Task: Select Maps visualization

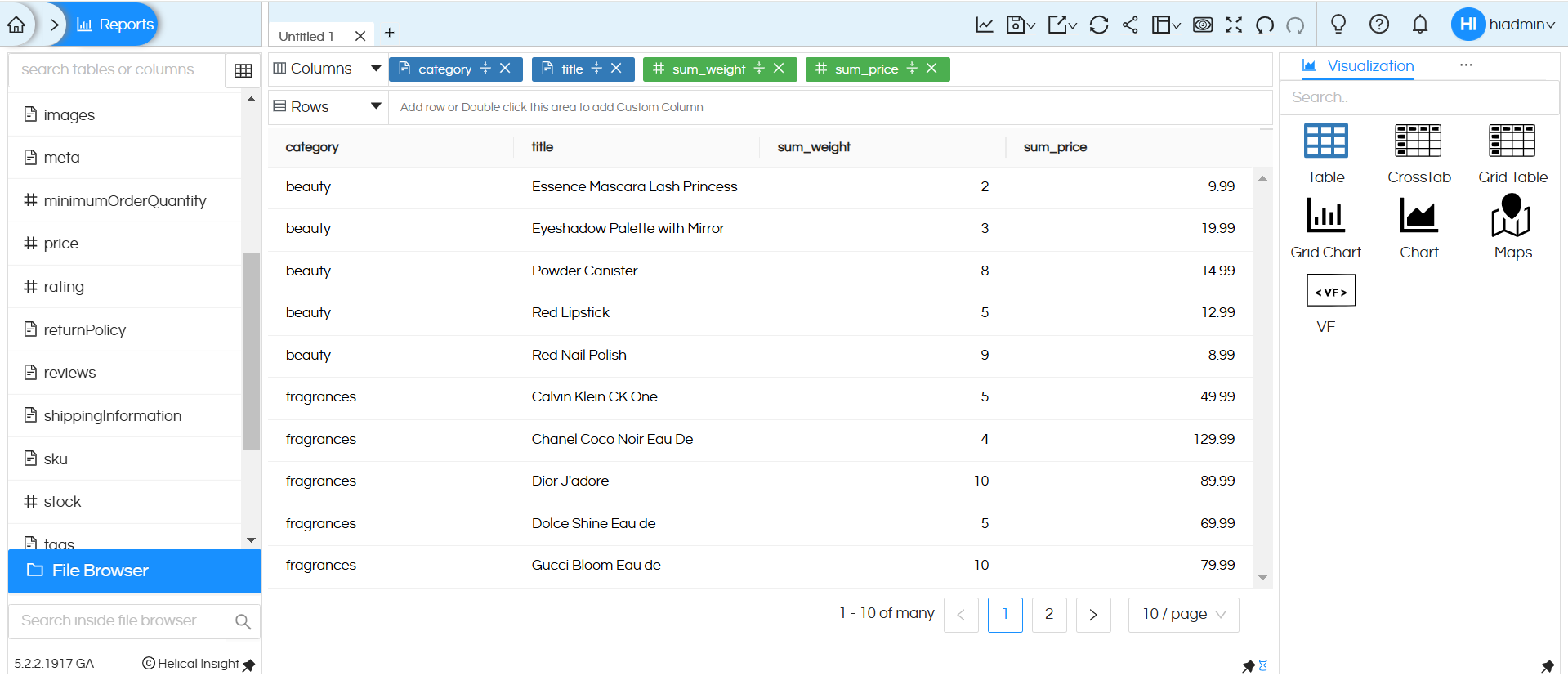Action: [1512, 228]
